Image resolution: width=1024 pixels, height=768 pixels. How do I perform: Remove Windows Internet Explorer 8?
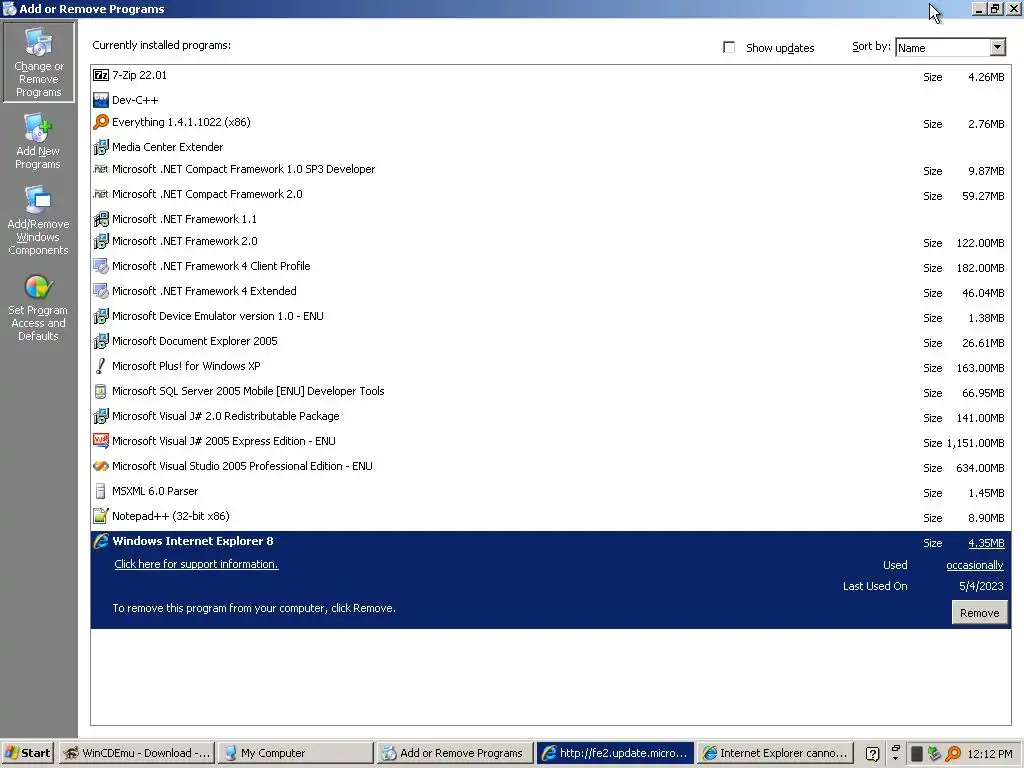(979, 613)
